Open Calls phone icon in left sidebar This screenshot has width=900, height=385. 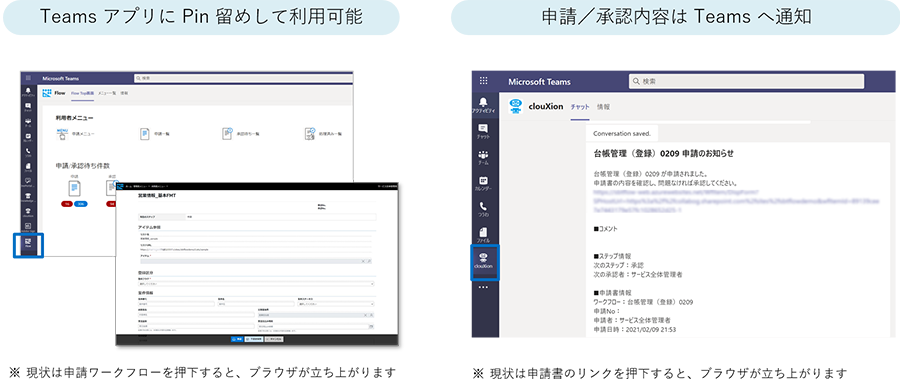28,152
